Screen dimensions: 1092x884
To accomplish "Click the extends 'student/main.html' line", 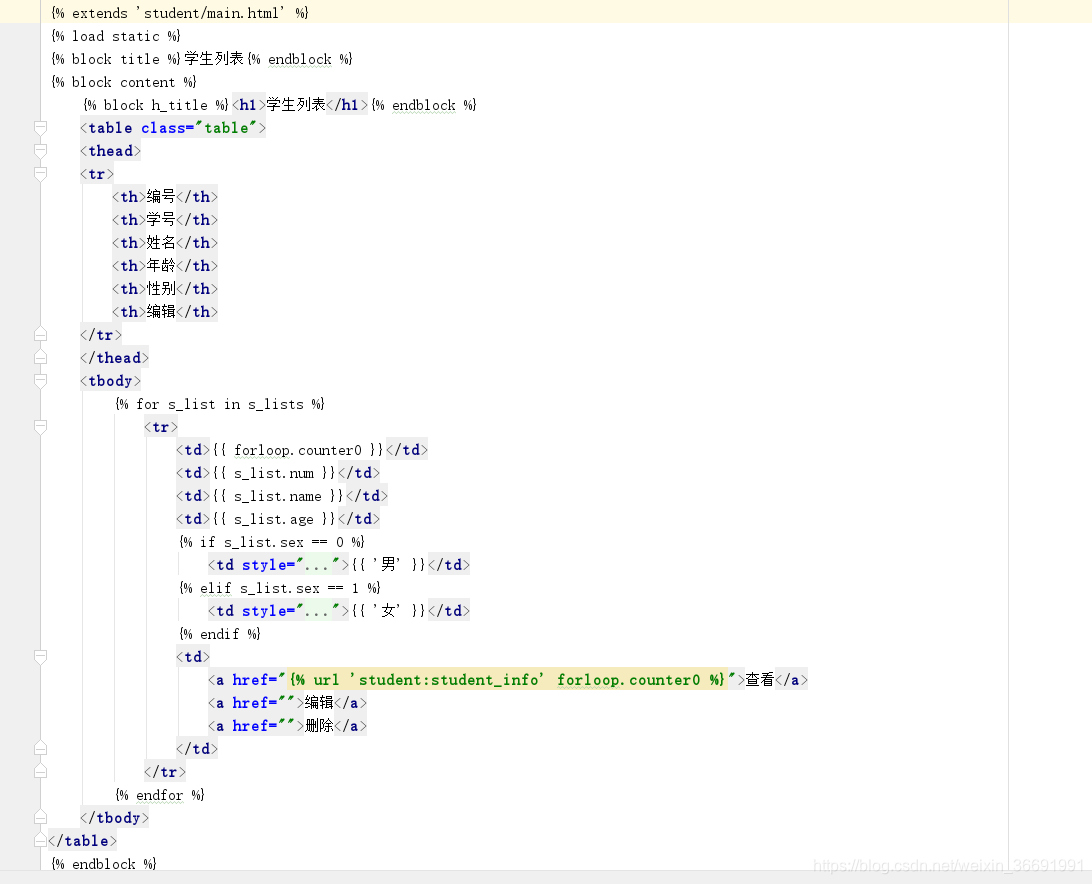I will pos(180,13).
